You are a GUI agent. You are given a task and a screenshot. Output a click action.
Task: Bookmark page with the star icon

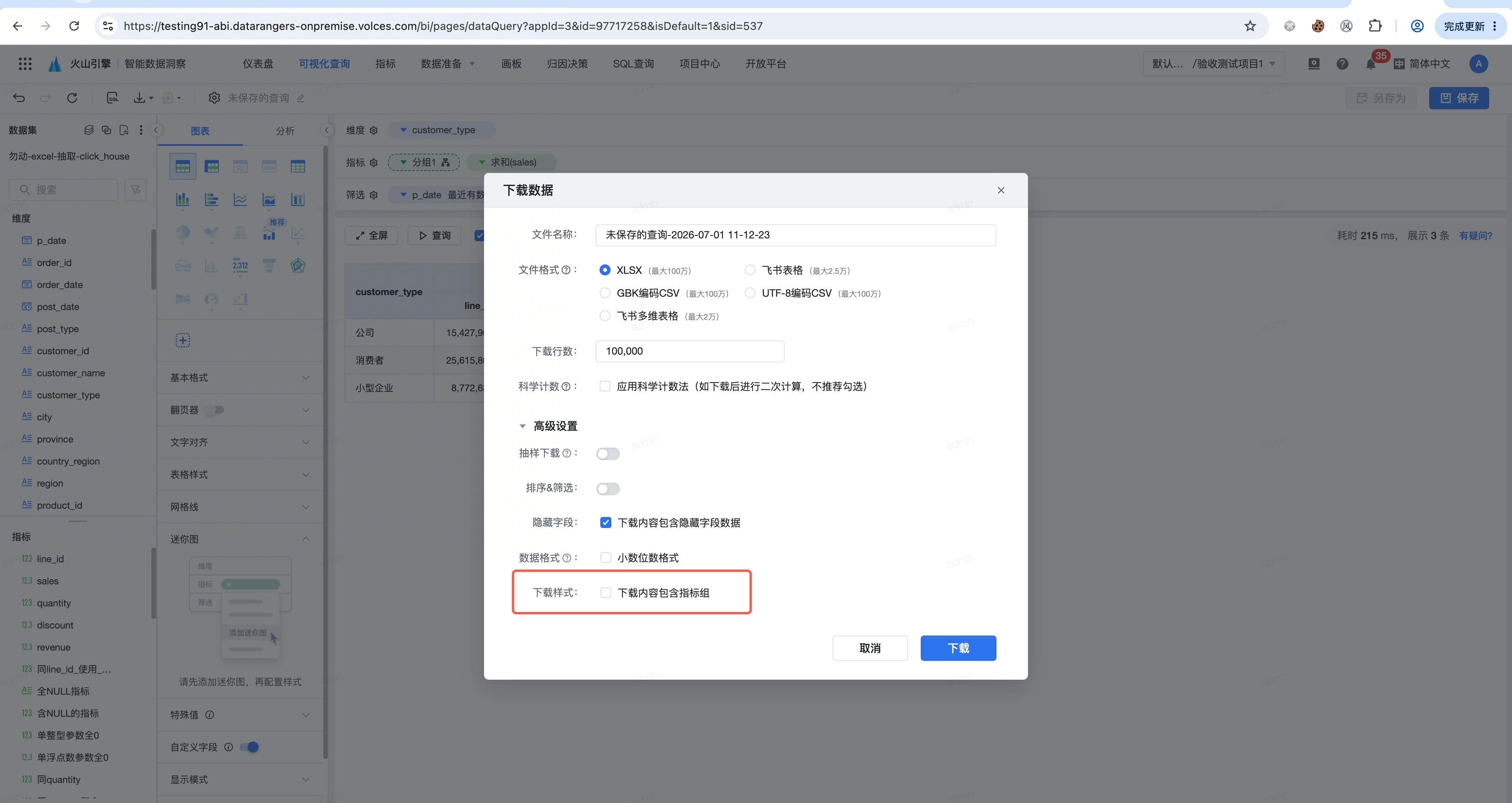pyautogui.click(x=1249, y=26)
